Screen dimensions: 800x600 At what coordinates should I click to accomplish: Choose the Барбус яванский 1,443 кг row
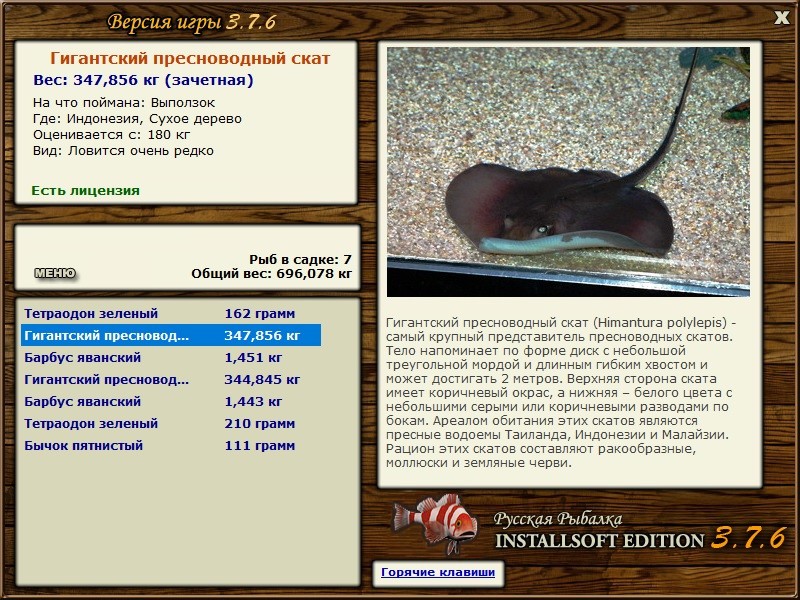[x=171, y=401]
